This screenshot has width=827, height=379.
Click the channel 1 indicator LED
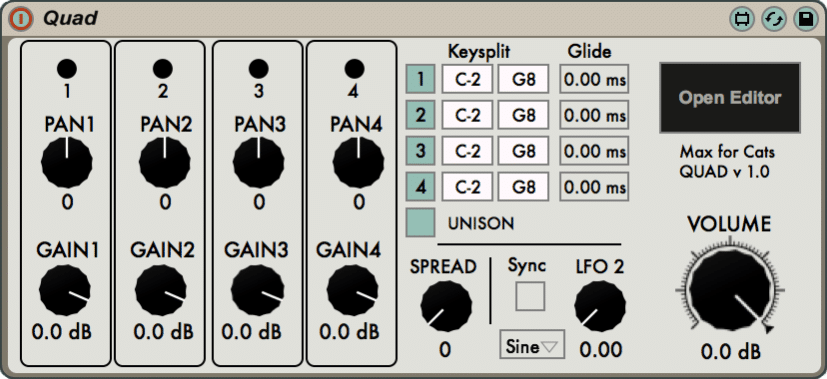pos(67,69)
